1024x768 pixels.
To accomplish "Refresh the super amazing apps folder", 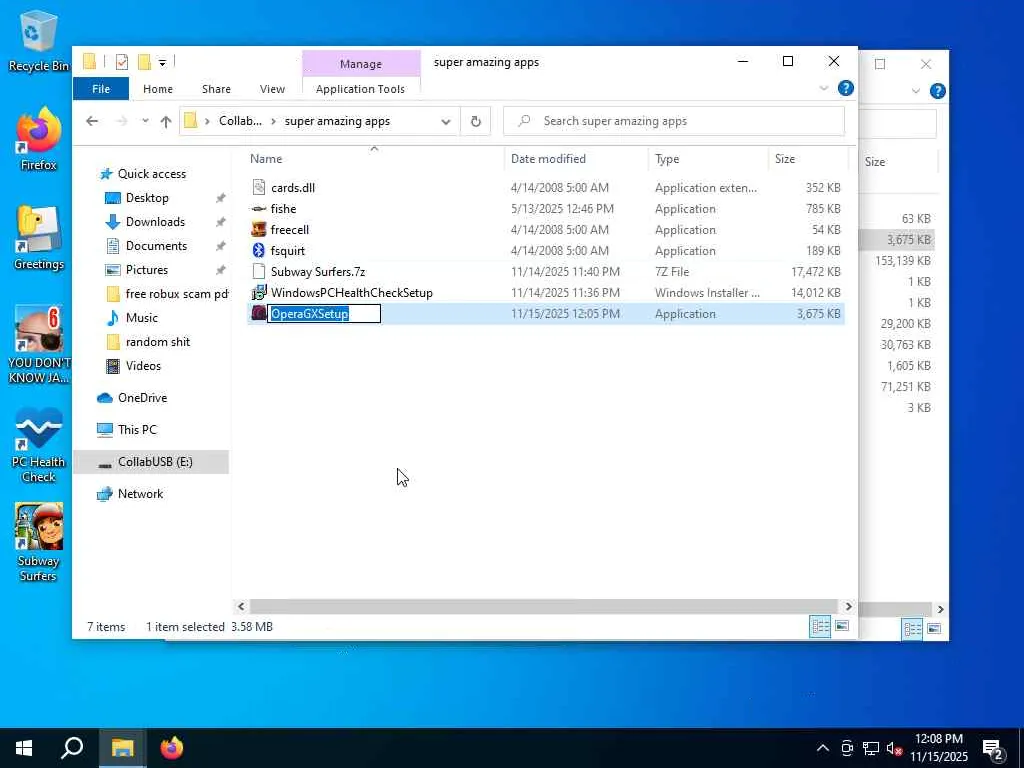I will [x=475, y=121].
